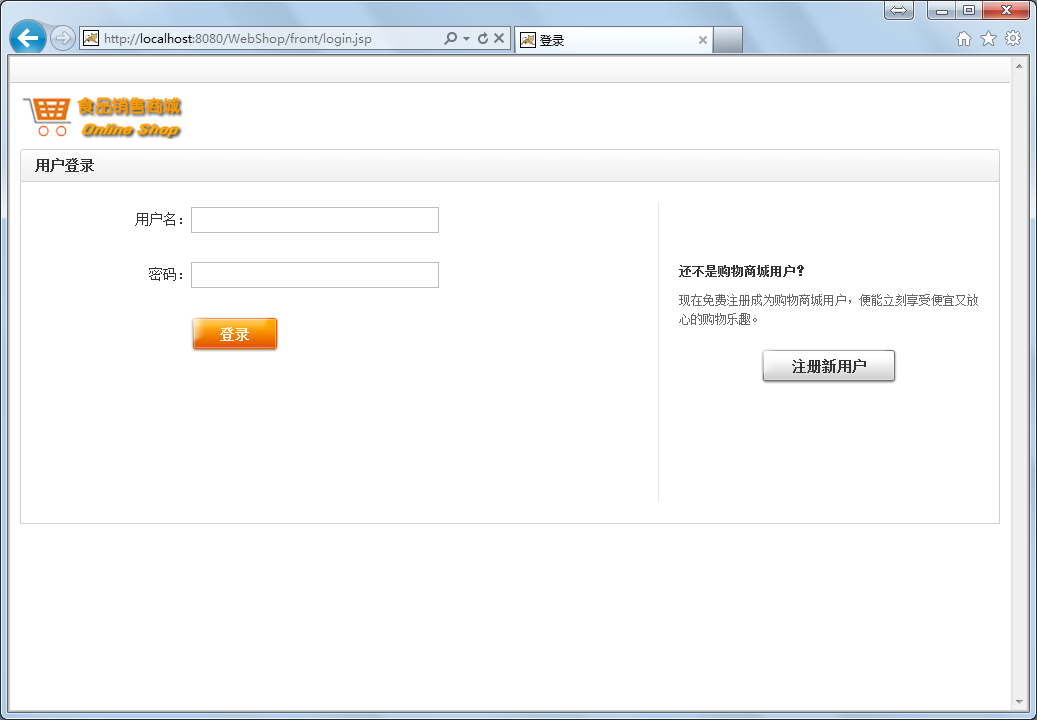This screenshot has height=720, width=1037.
Task: Close the 登录 tab
Action: [x=702, y=40]
